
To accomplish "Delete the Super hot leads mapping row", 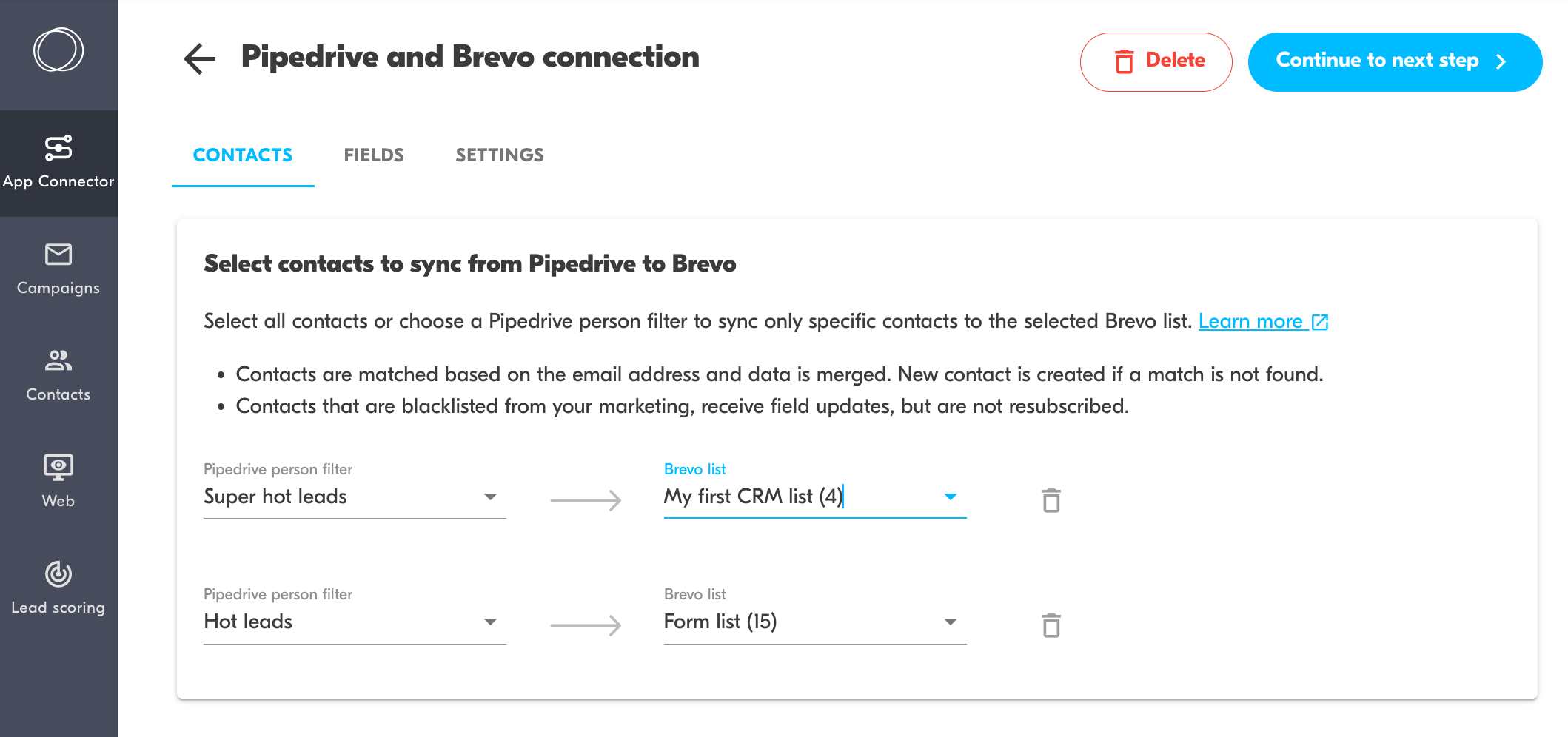I will (x=1051, y=501).
